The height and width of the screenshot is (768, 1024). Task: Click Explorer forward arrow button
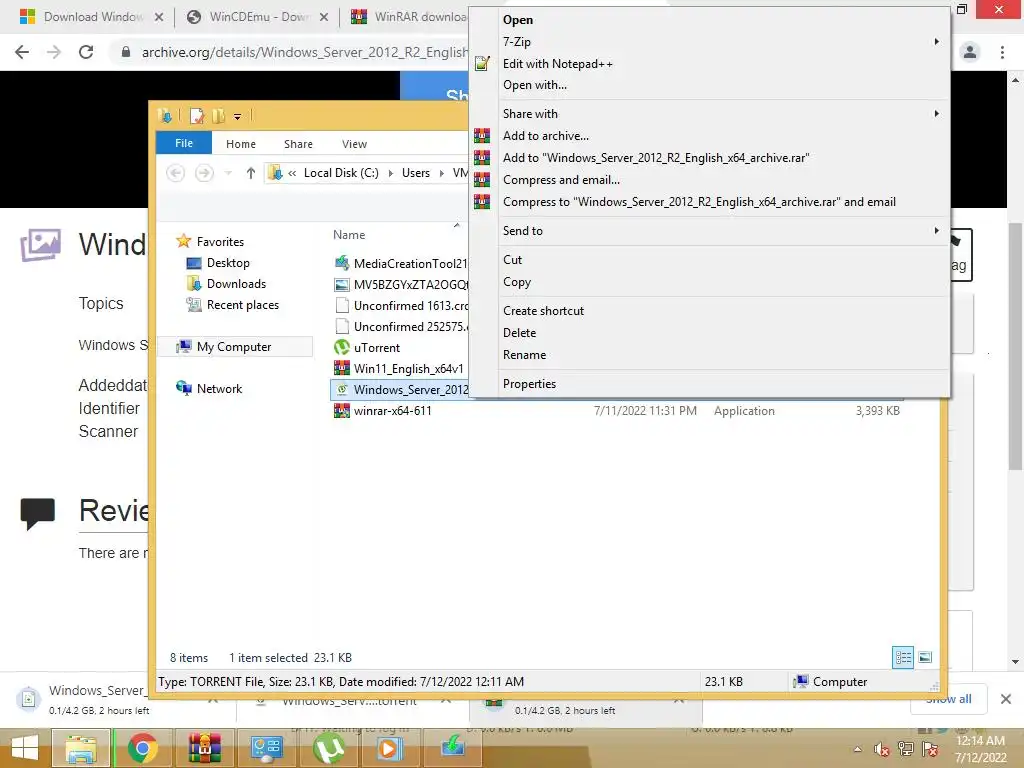click(204, 173)
